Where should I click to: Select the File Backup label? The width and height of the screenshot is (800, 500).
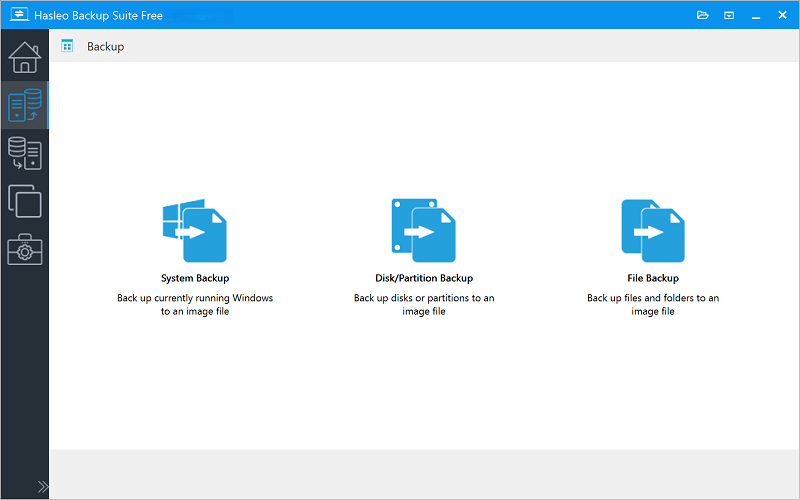(653, 278)
